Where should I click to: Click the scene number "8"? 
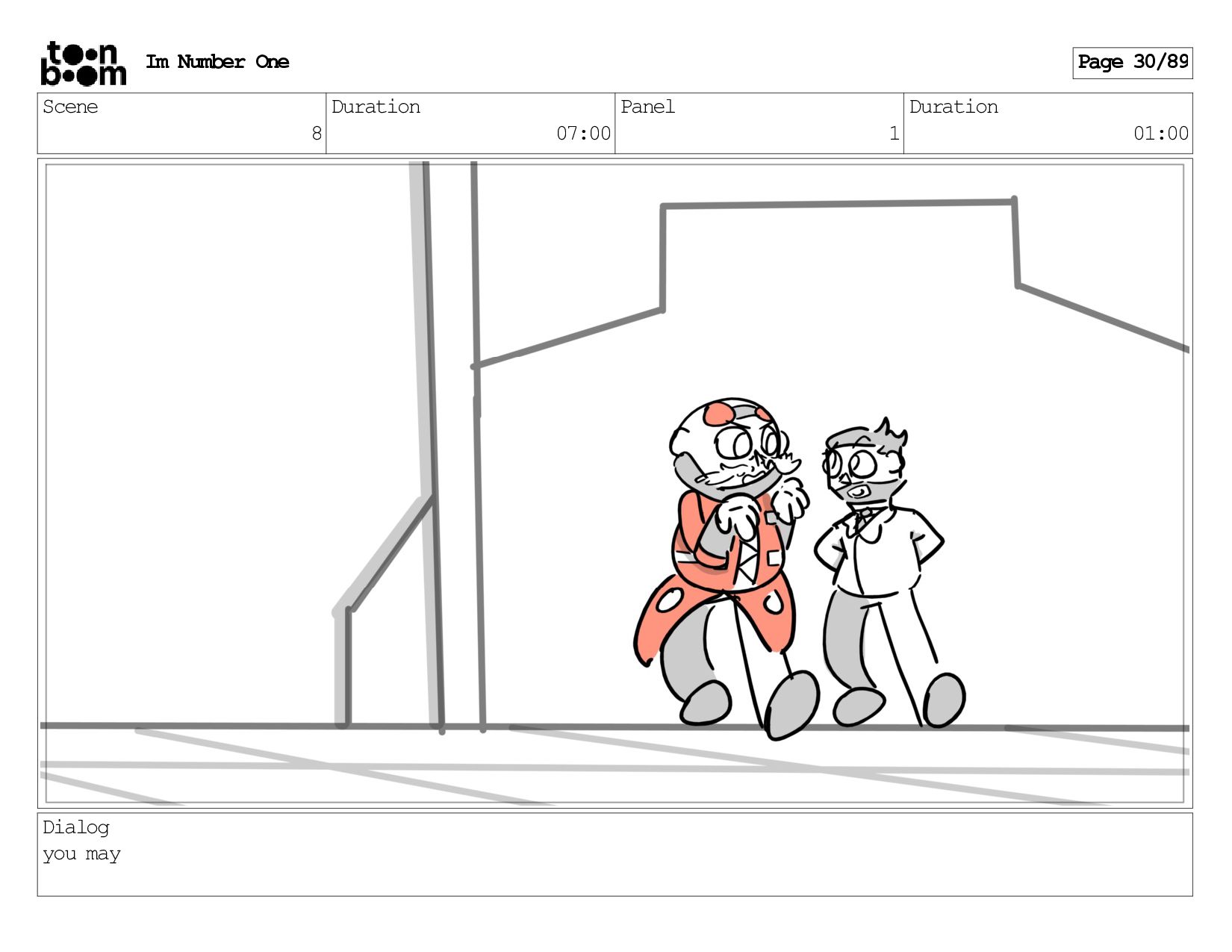click(x=317, y=134)
